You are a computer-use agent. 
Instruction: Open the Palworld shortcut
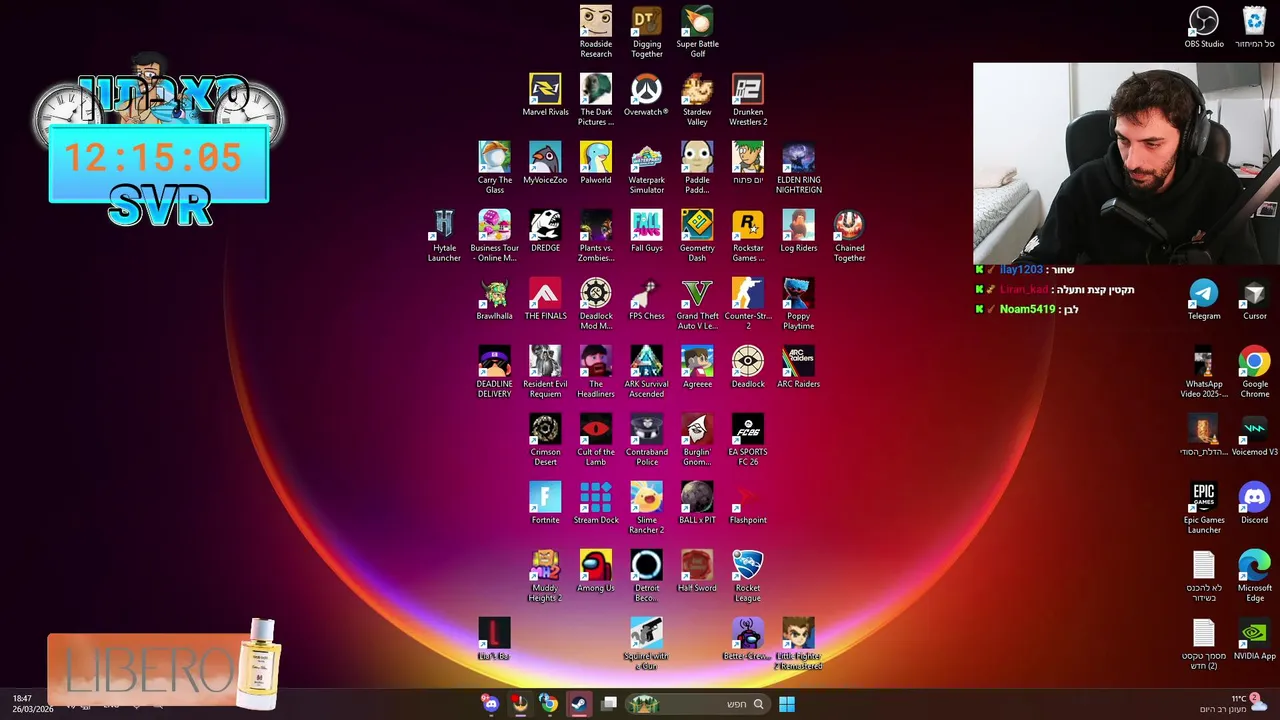tap(596, 163)
